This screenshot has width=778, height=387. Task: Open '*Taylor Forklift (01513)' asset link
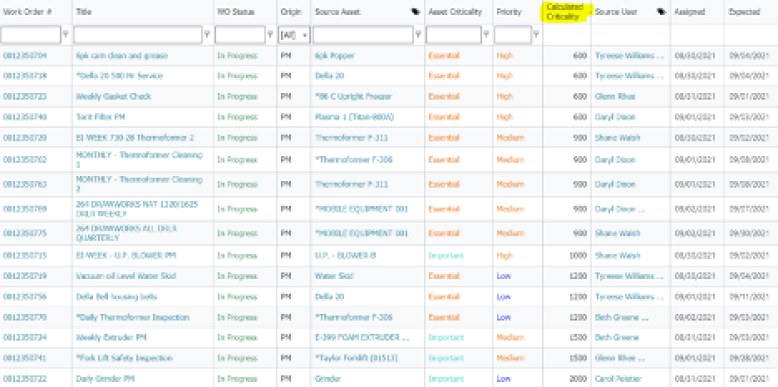[x=355, y=358]
